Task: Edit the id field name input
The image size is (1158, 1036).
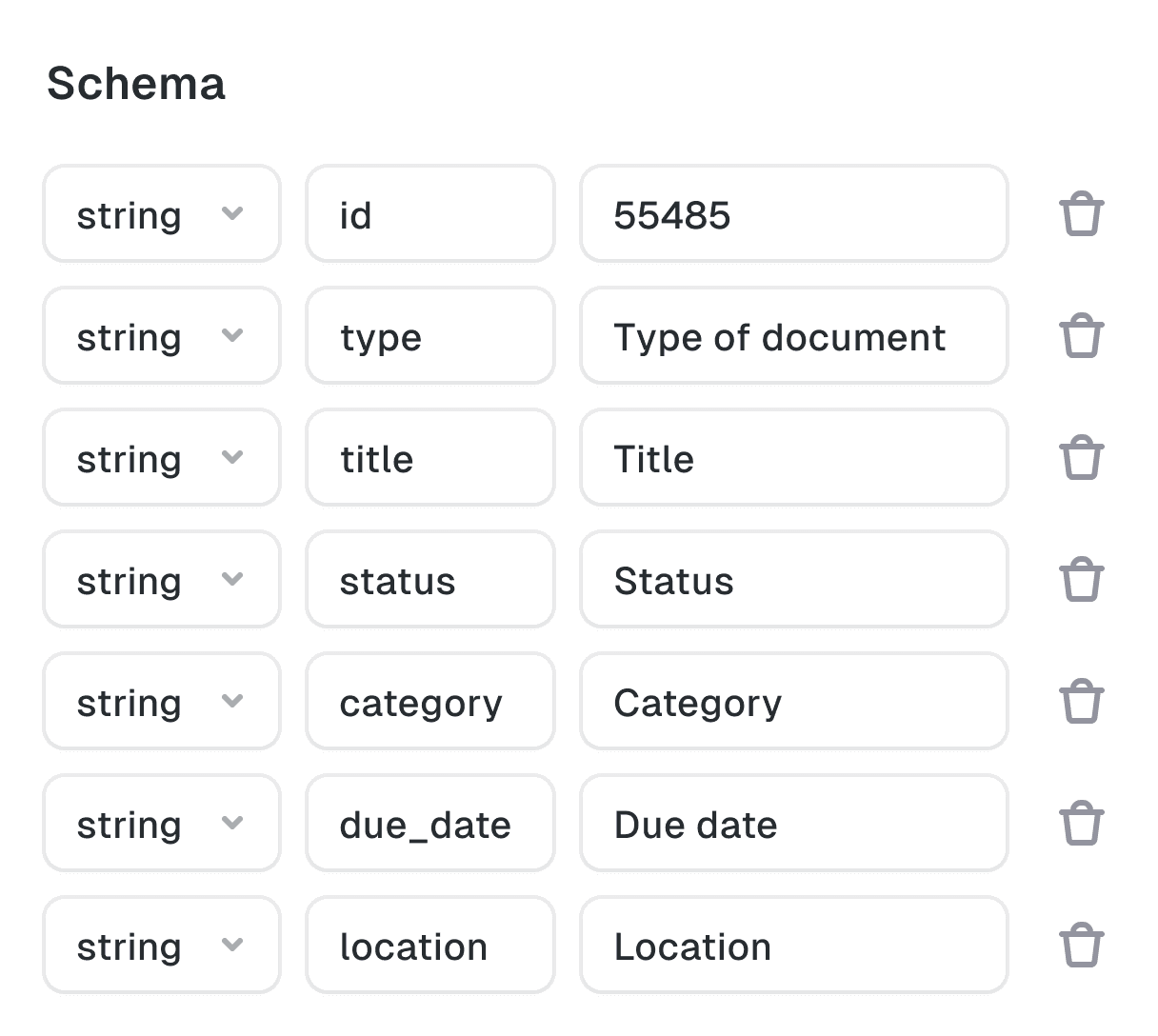Action: tap(429, 214)
